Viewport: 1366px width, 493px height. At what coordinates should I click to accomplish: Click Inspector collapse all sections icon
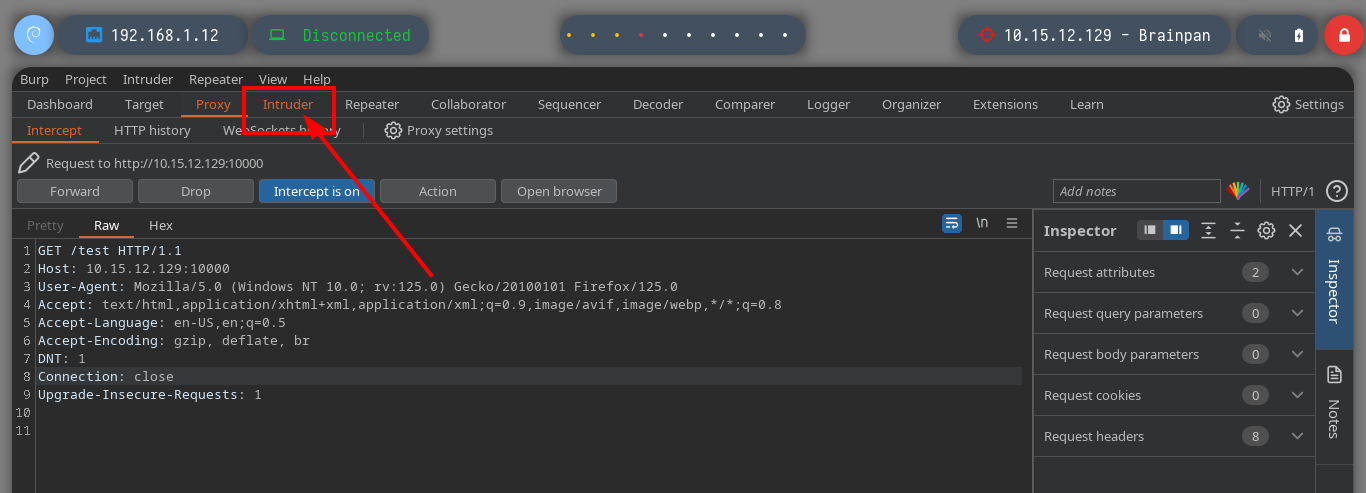pyautogui.click(x=1237, y=230)
